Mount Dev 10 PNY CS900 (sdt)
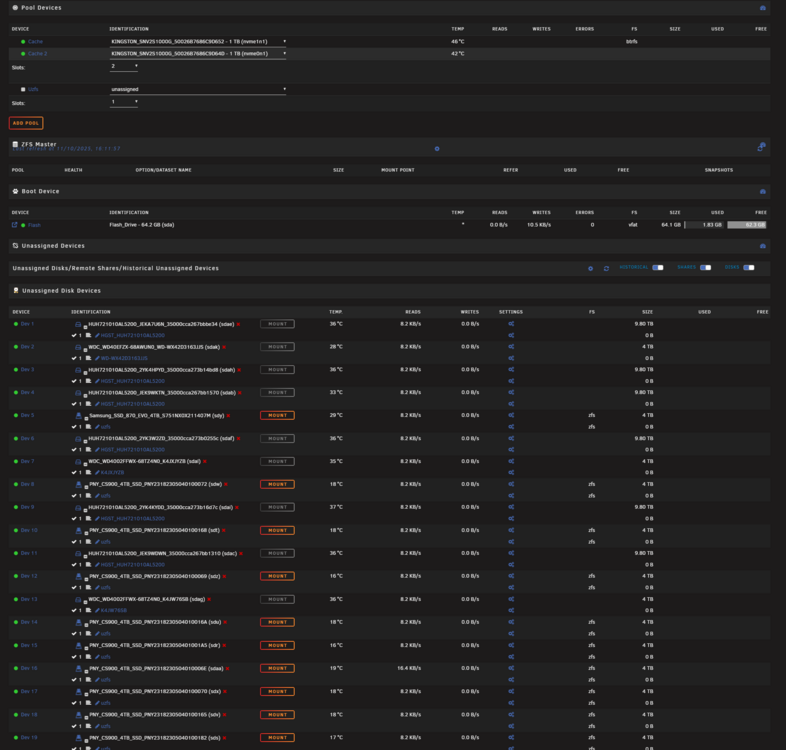The image size is (786, 750). tap(277, 530)
